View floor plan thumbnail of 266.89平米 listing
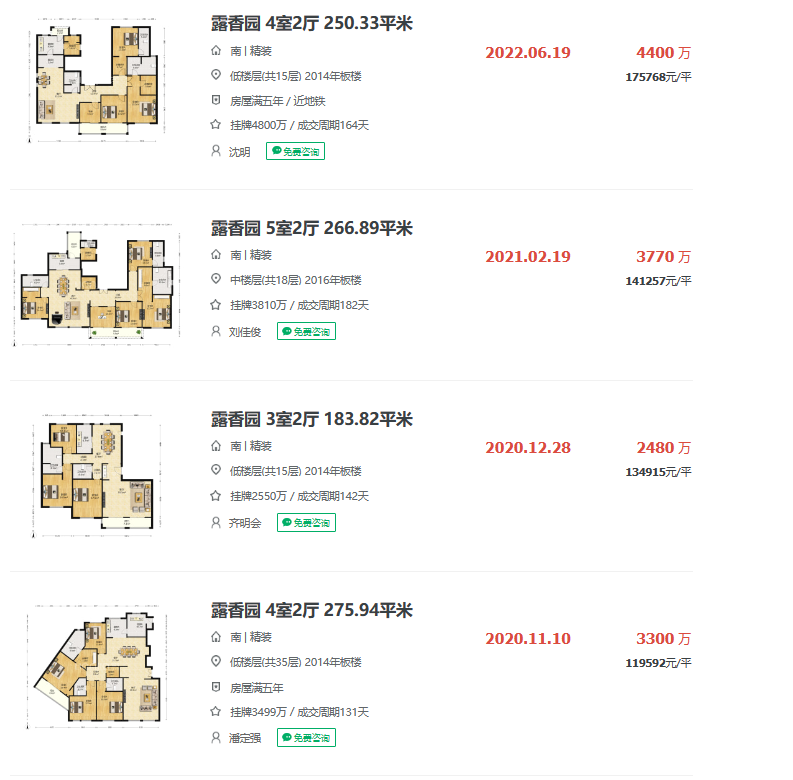The width and height of the screenshot is (793, 780). click(x=98, y=284)
